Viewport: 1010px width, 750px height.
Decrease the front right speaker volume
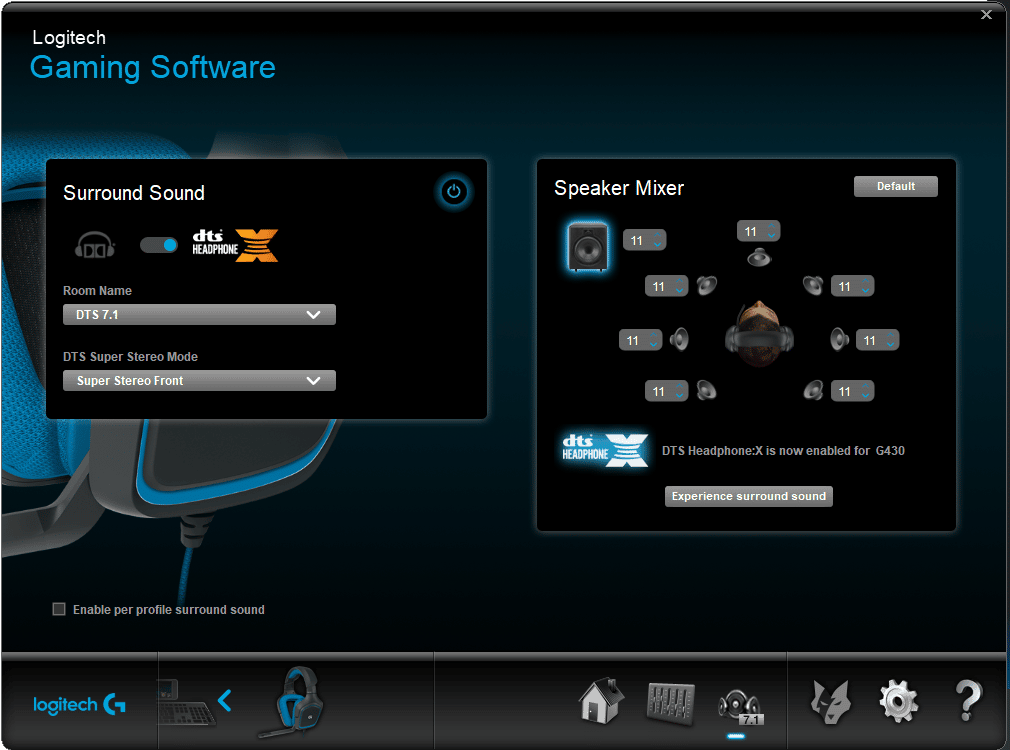click(866, 291)
